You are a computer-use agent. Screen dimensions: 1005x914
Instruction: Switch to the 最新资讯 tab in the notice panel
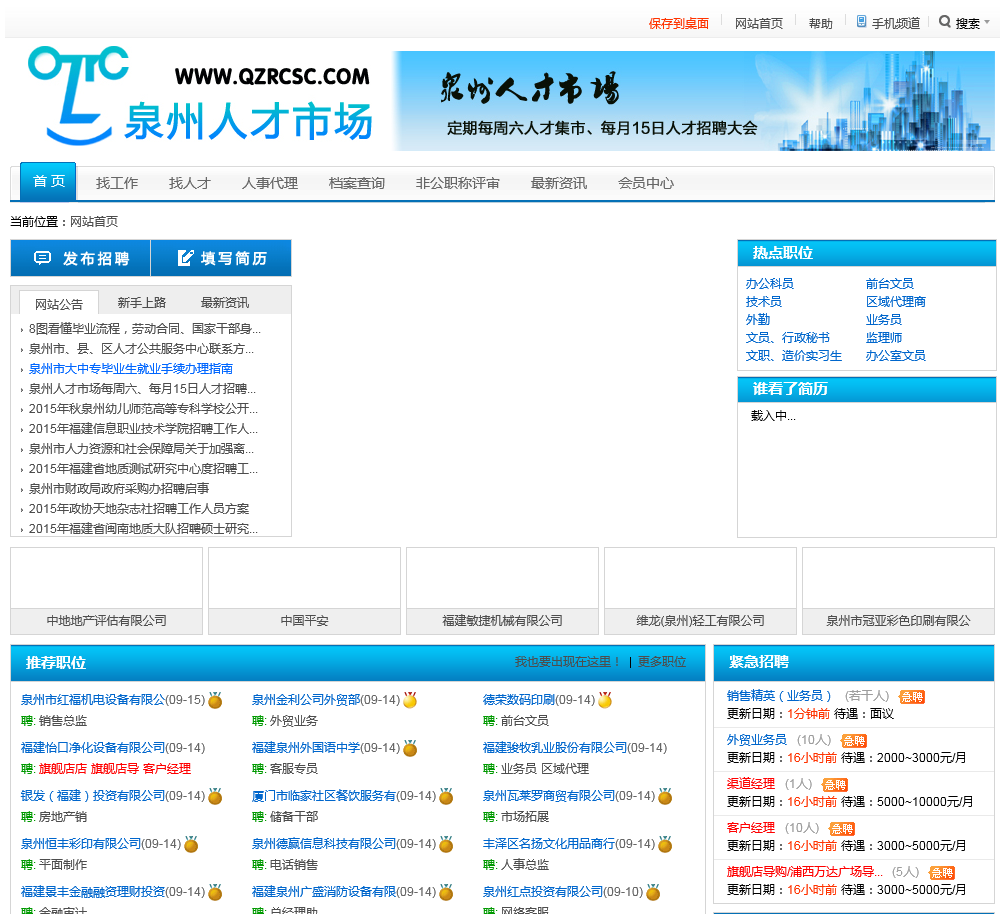click(x=225, y=303)
